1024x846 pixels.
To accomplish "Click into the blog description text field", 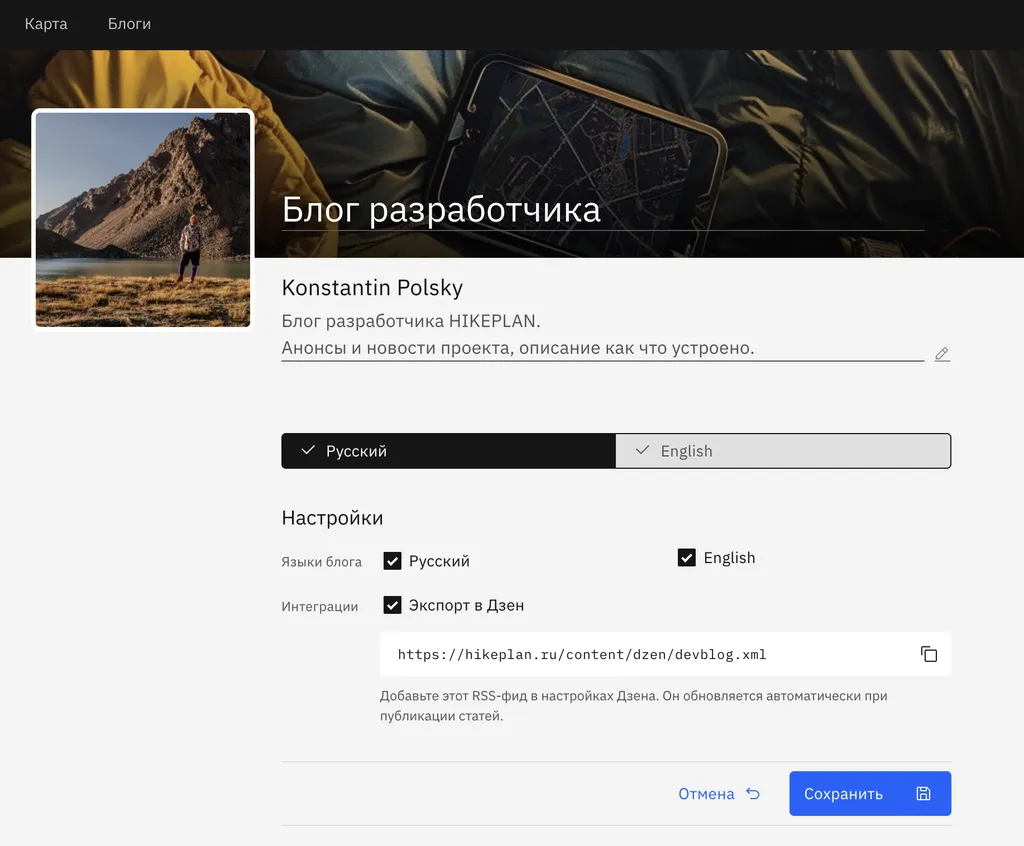I will (600, 335).
